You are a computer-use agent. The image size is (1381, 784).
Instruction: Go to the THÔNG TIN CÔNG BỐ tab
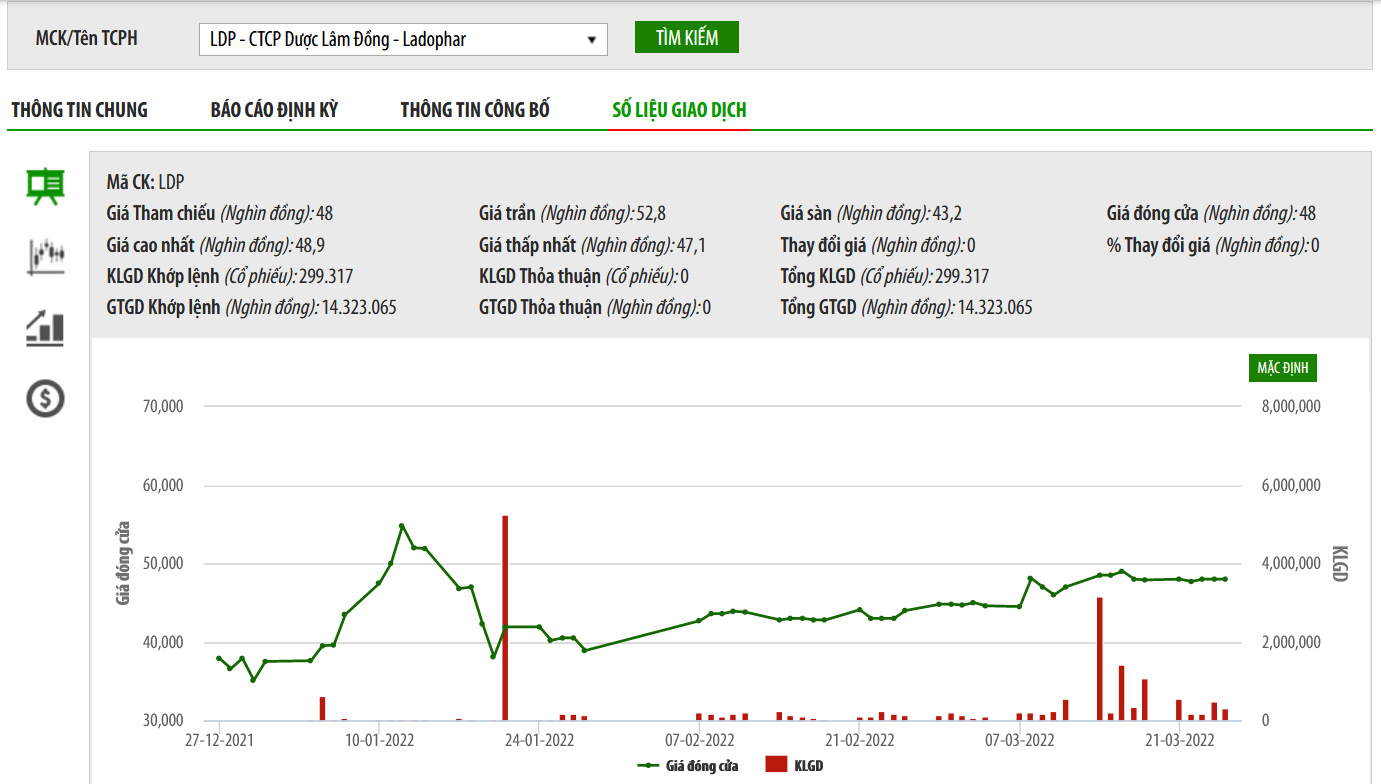(475, 110)
